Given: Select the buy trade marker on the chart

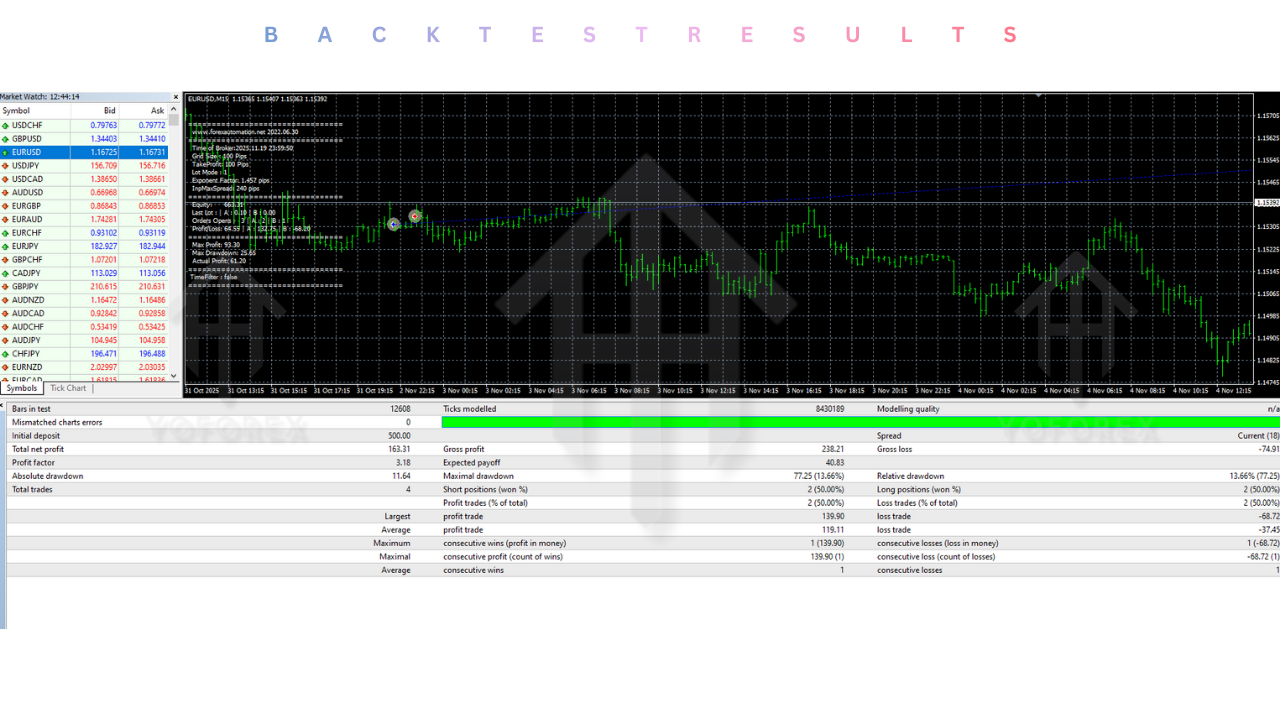Looking at the screenshot, I should tap(393, 224).
